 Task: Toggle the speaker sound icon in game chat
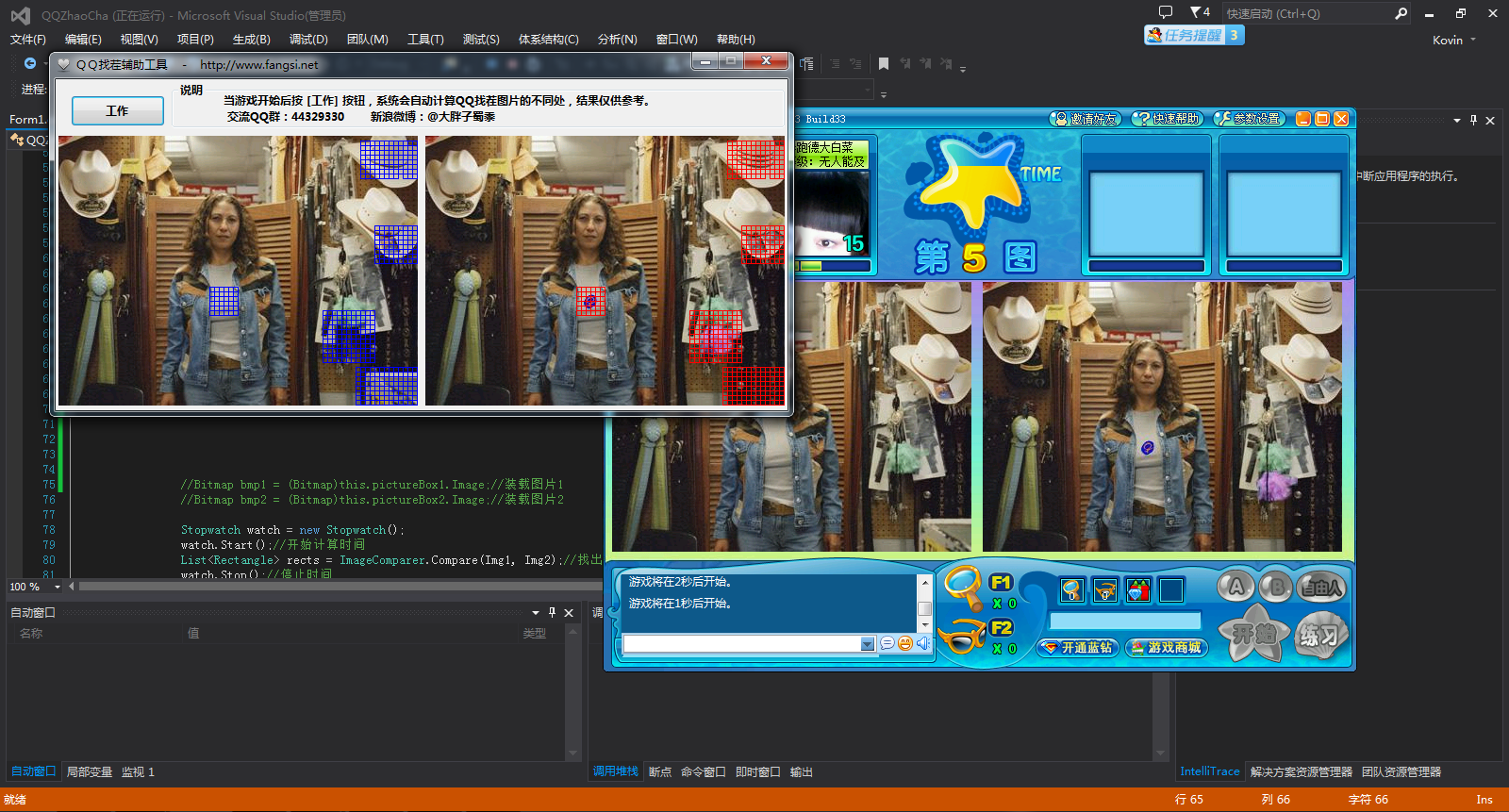[x=923, y=643]
